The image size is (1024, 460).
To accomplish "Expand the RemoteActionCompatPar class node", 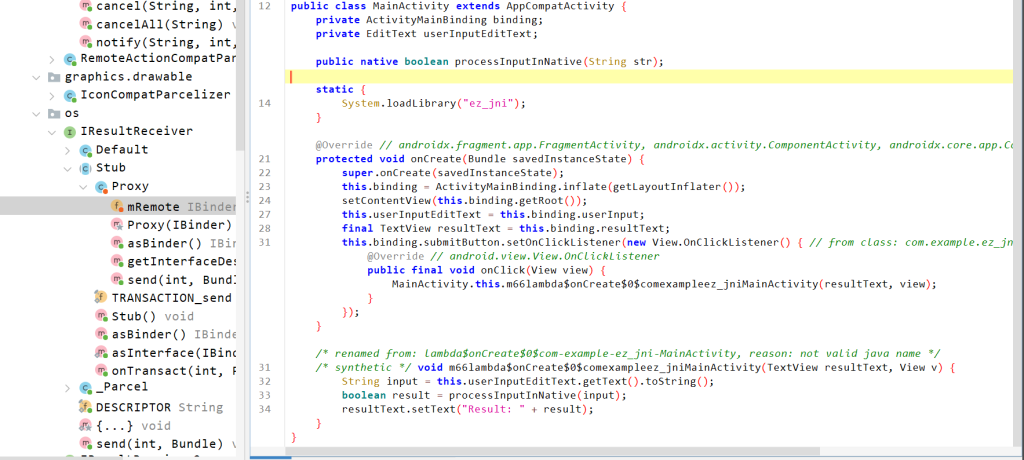I will [x=53, y=59].
